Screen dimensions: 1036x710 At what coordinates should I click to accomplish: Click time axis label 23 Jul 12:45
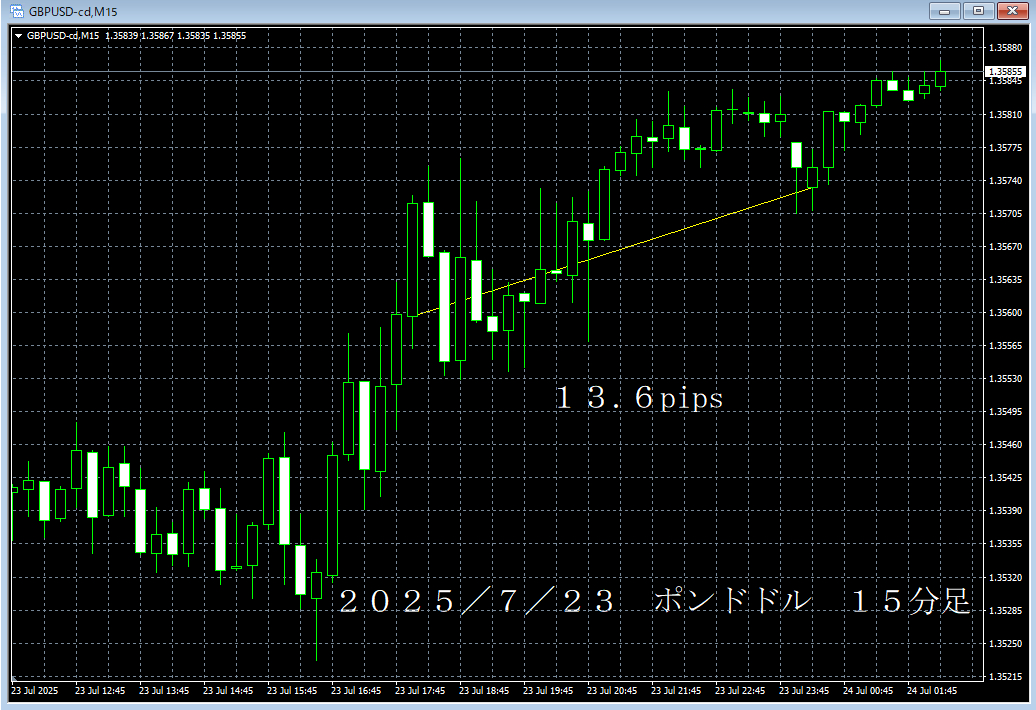(x=100, y=690)
